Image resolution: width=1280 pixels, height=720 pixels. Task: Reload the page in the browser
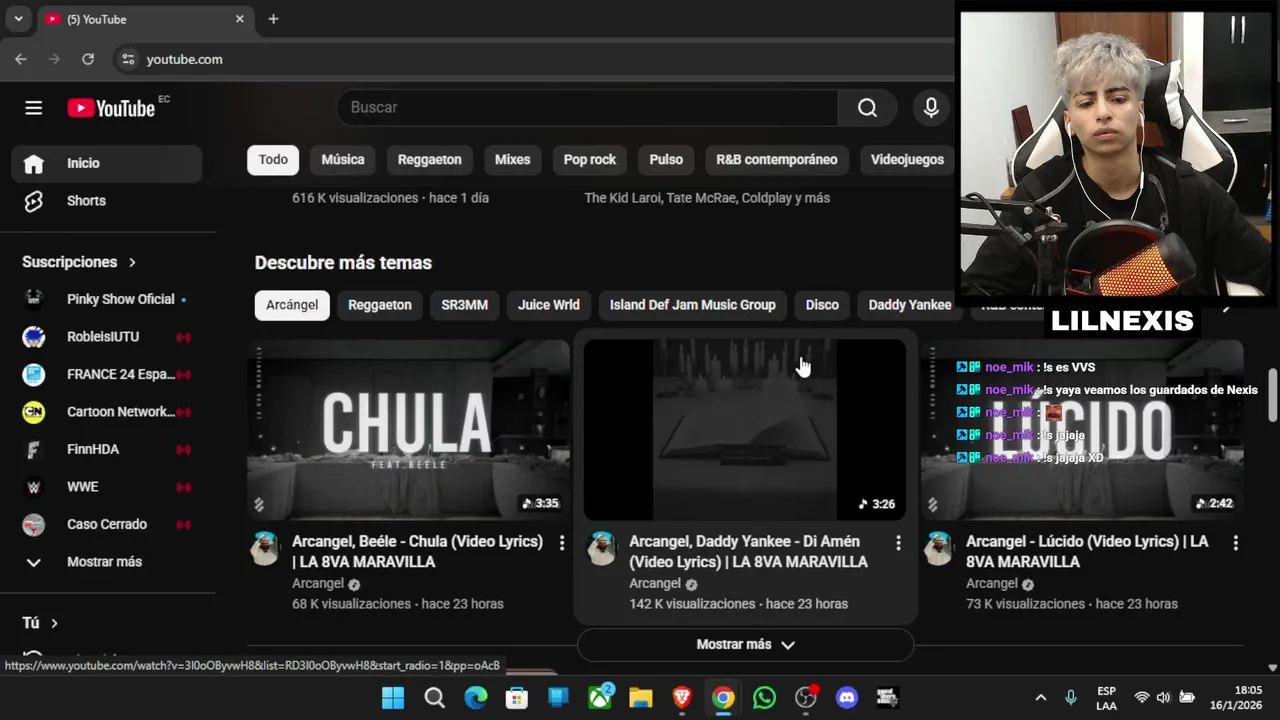coord(88,59)
